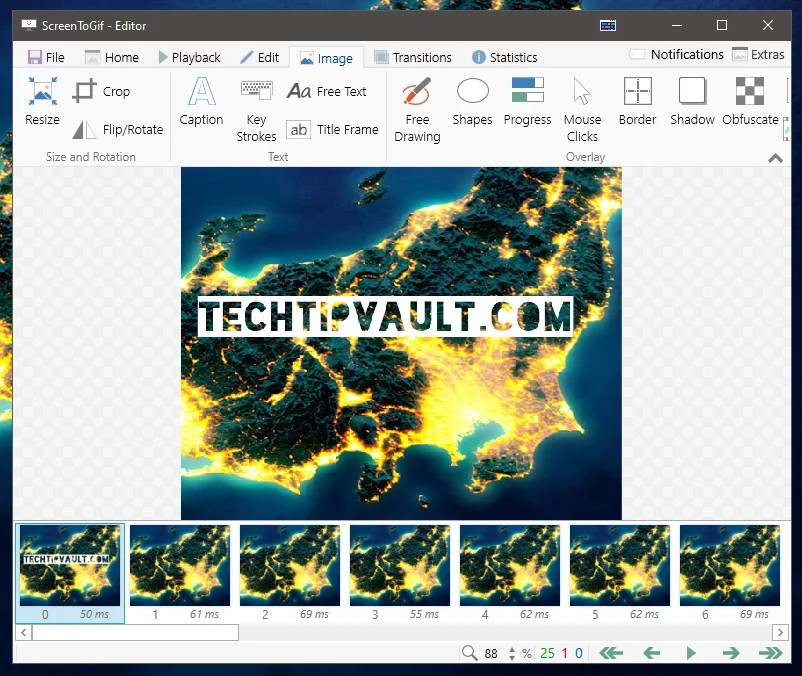Select frame 6 thumbnail
The height and width of the screenshot is (676, 802).
(x=730, y=573)
